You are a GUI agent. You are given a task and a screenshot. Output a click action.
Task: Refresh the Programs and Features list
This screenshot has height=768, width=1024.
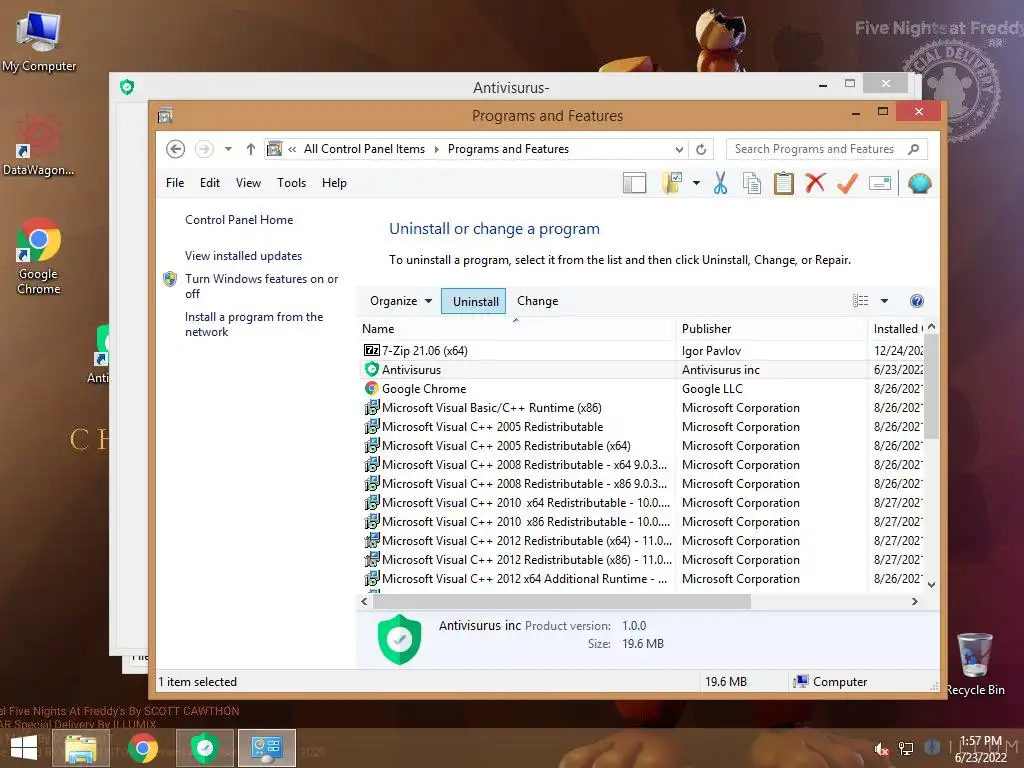tap(701, 150)
